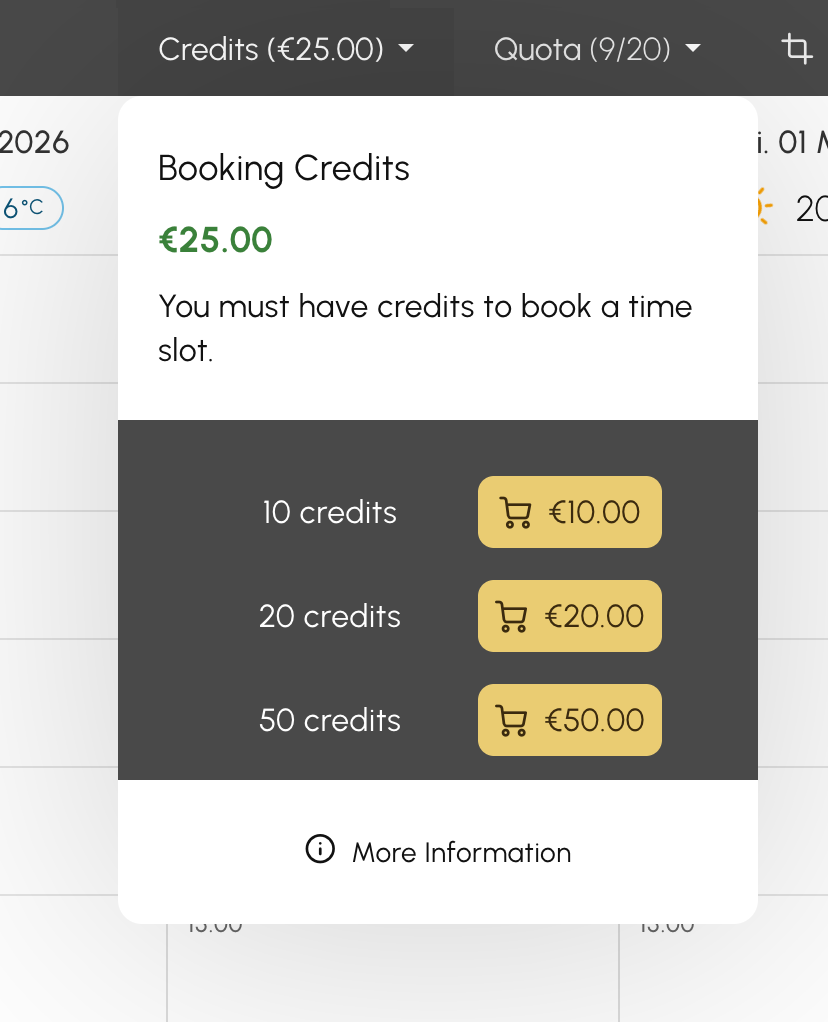The height and width of the screenshot is (1022, 828).
Task: Click the sun weather icon
Action: tap(761, 206)
